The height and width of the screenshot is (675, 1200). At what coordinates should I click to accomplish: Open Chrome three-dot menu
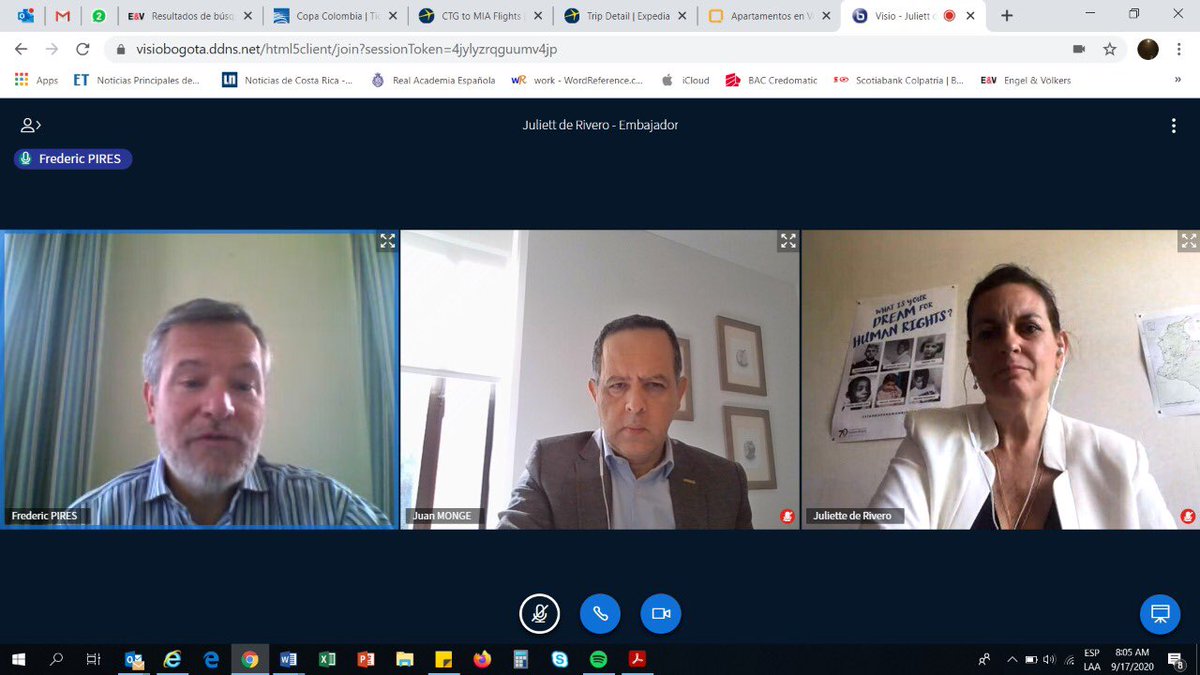pyautogui.click(x=1180, y=49)
